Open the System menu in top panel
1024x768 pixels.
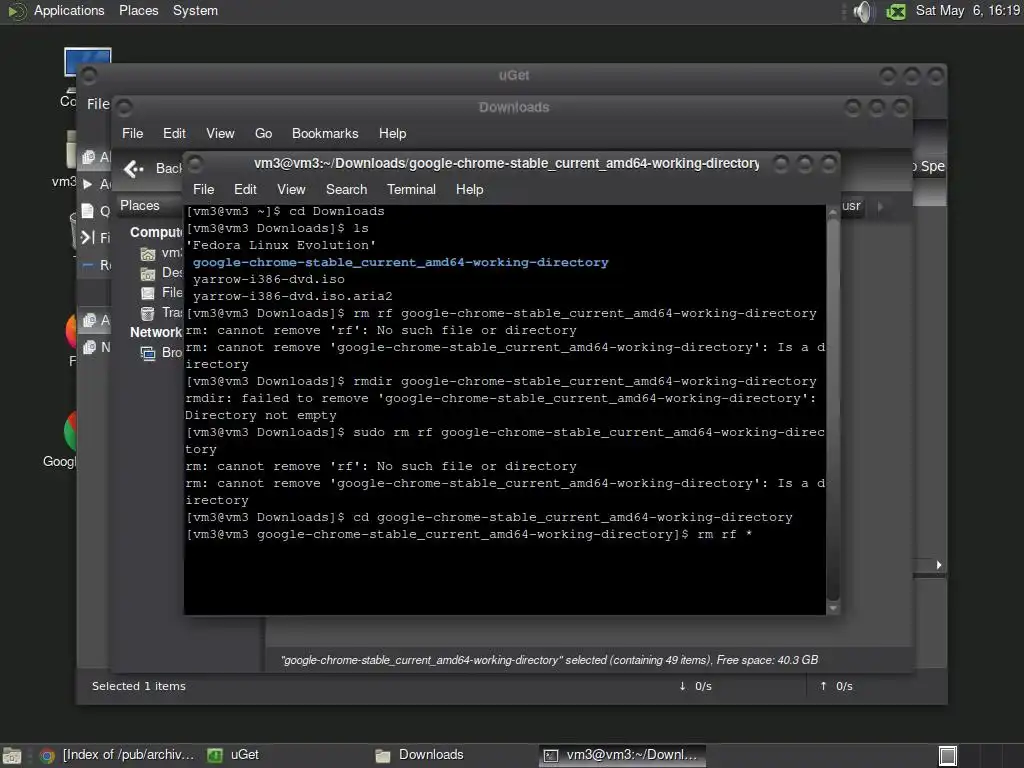pyautogui.click(x=195, y=10)
